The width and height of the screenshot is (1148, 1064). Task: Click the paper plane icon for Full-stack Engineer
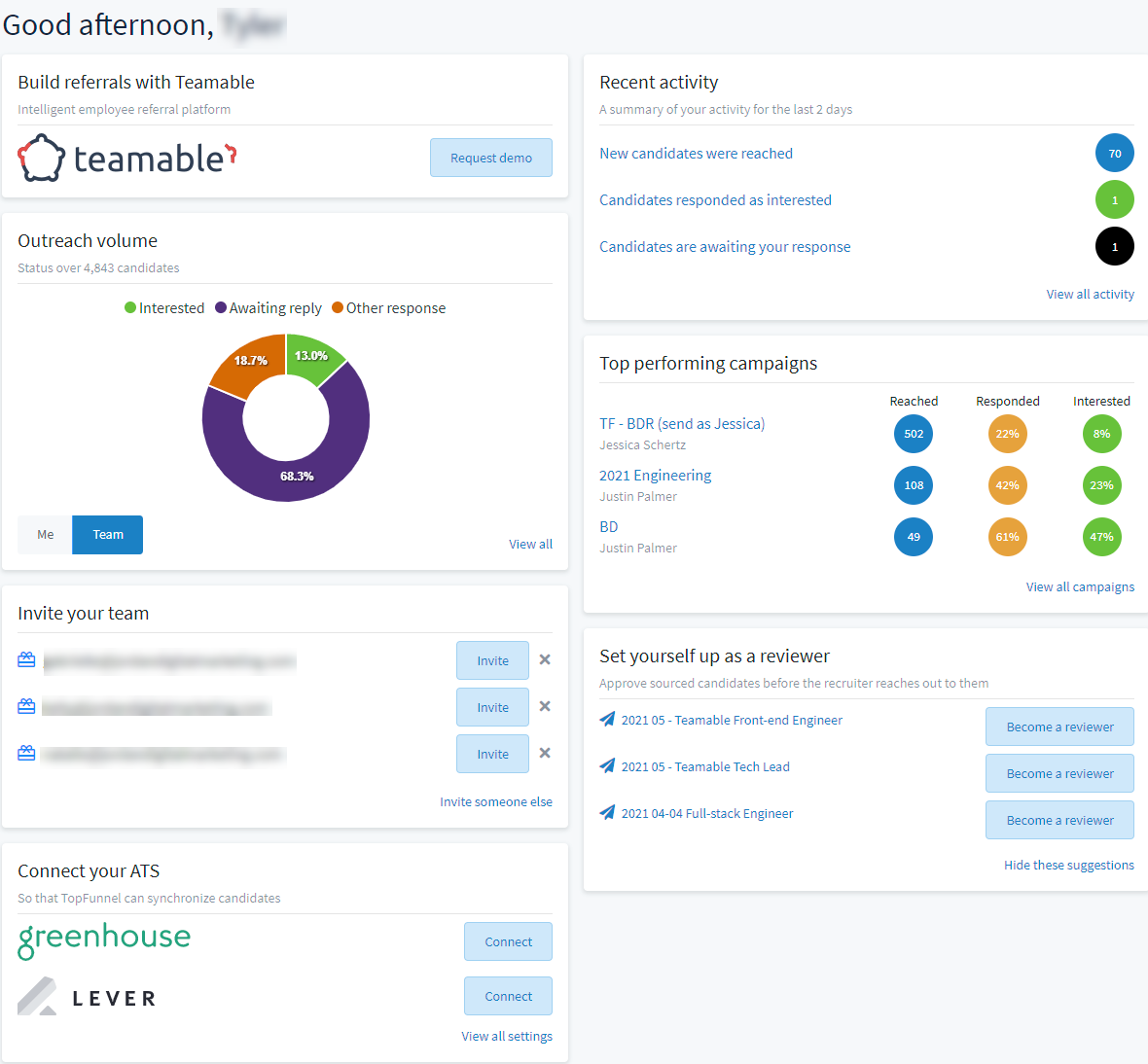coord(607,813)
